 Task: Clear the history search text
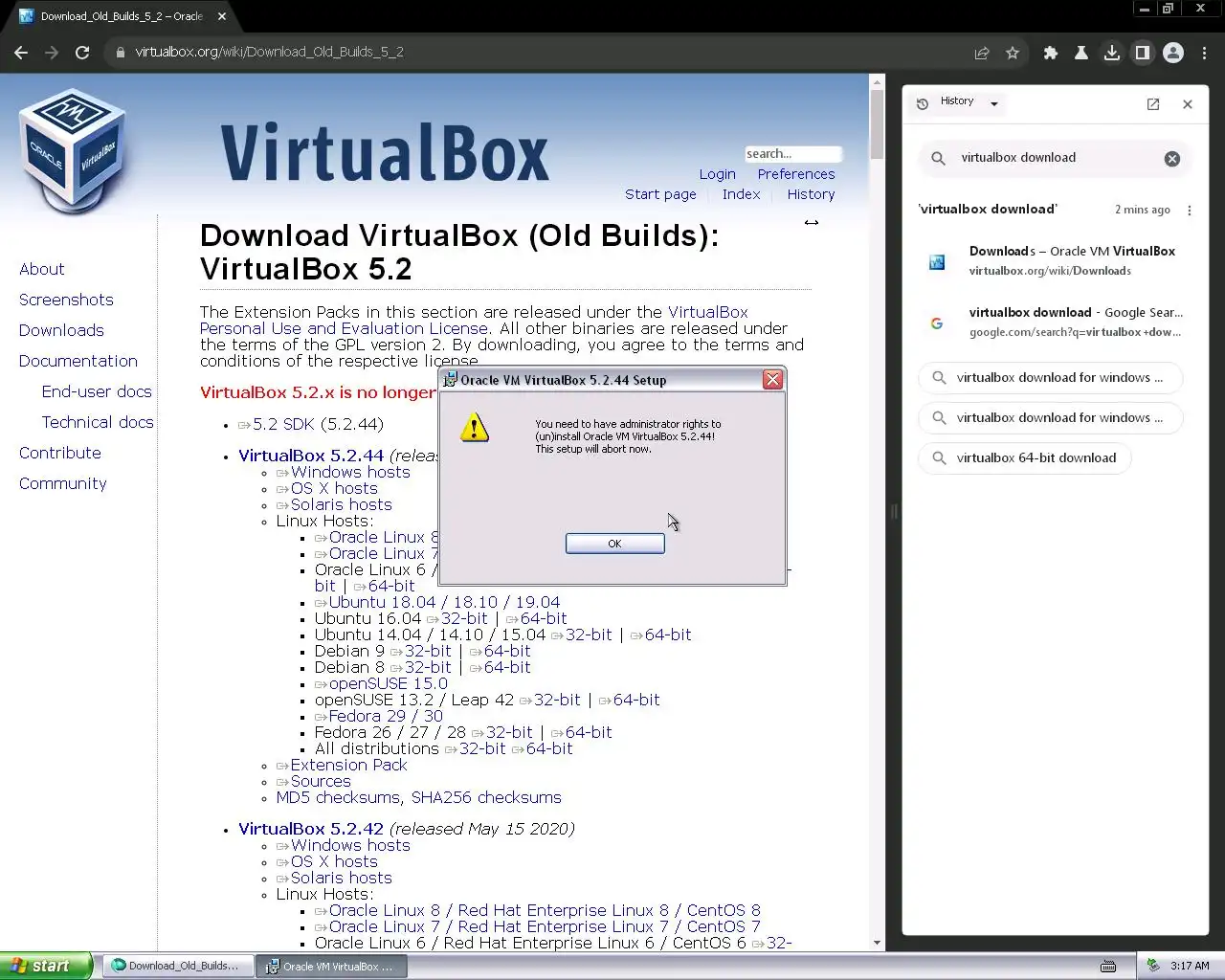click(x=1172, y=159)
